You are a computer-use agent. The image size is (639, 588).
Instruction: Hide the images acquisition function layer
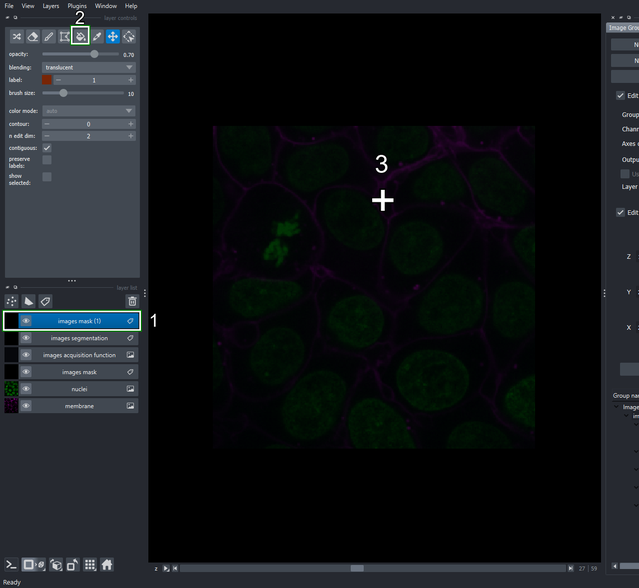click(x=26, y=355)
